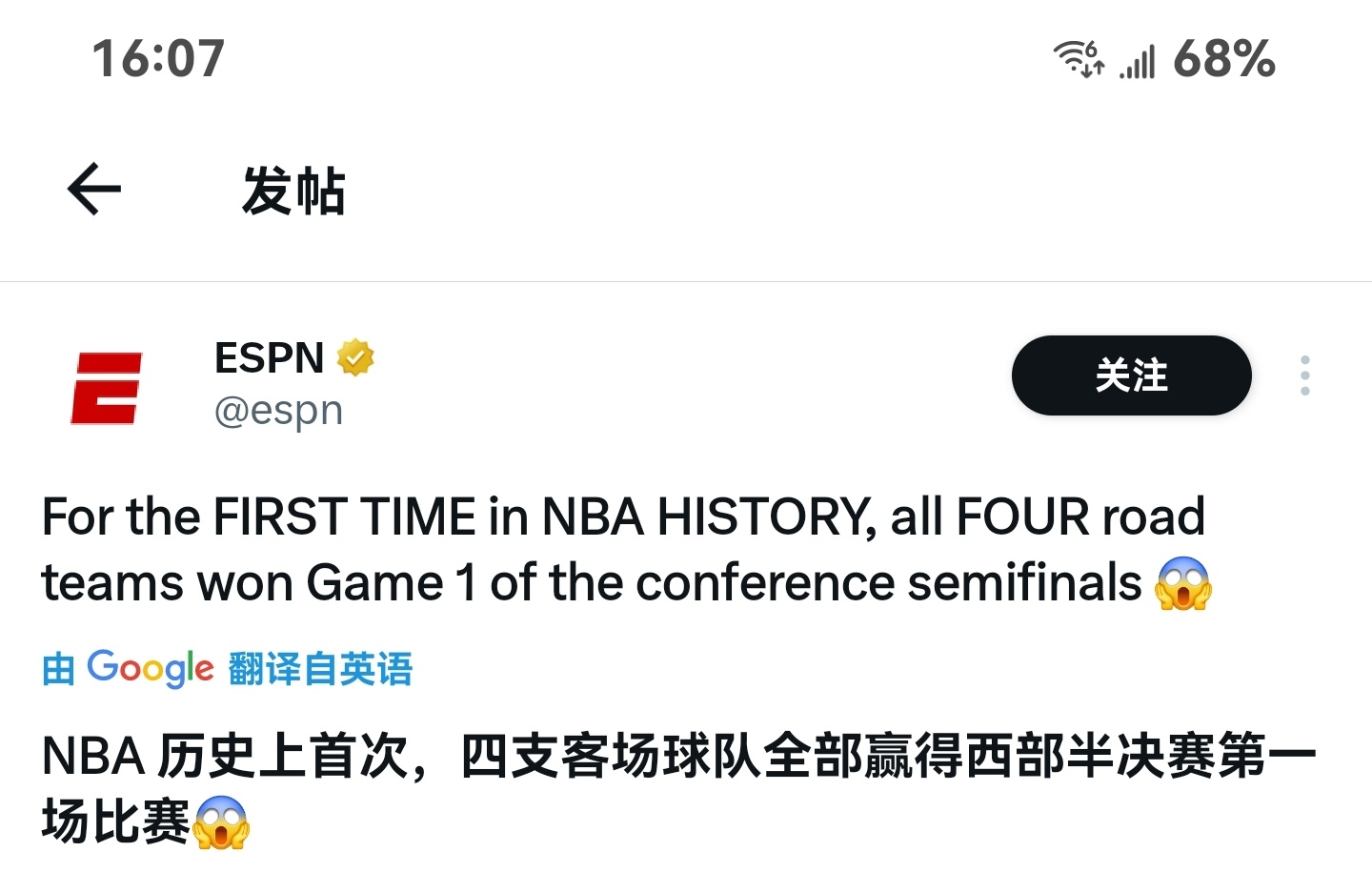This screenshot has height=892, width=1372.
Task: Tap the cellular signal bars icon
Action: coord(1138,61)
